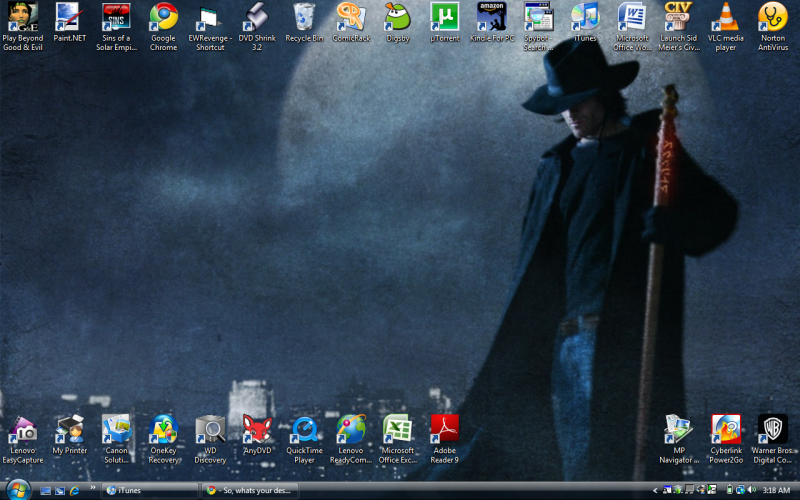Image resolution: width=800 pixels, height=500 pixels.
Task: Select the AnyDVD fox icon
Action: [257, 430]
